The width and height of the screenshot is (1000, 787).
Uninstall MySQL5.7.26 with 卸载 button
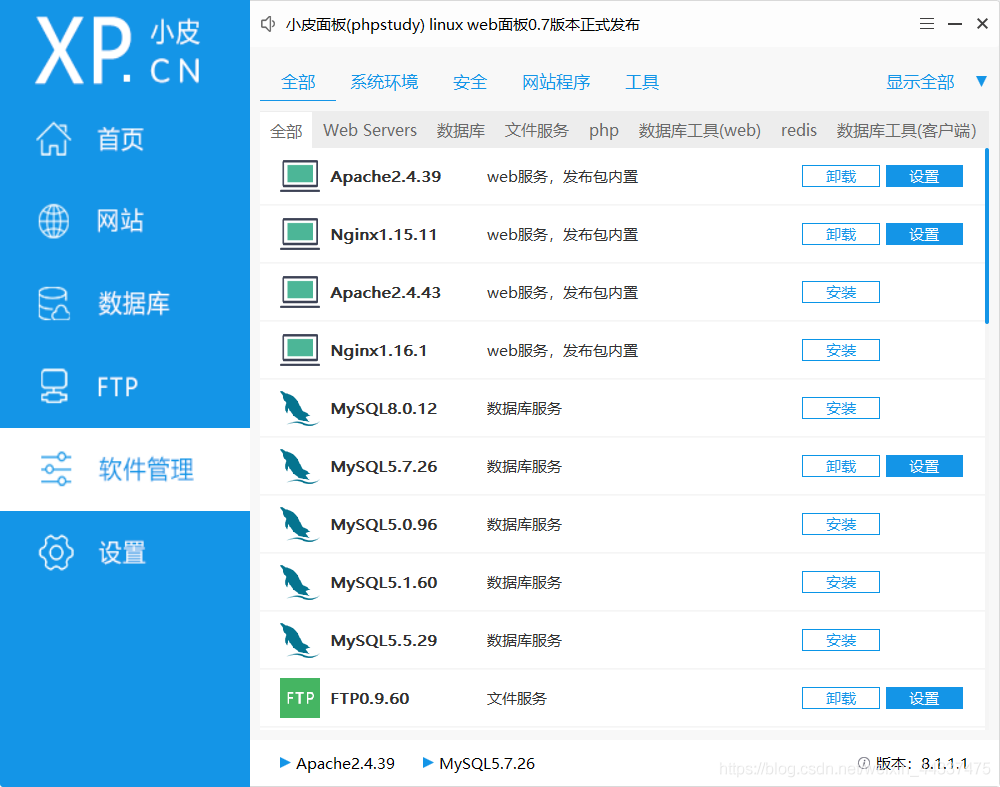click(x=840, y=467)
